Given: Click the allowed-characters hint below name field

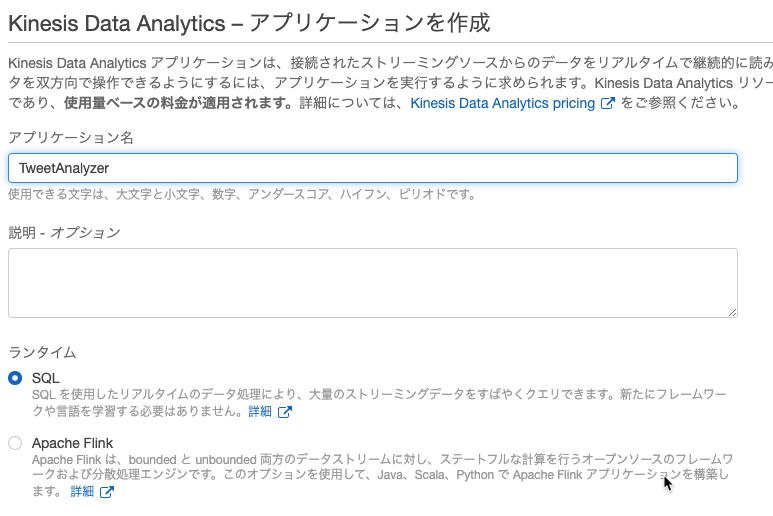Looking at the screenshot, I should tap(242, 194).
